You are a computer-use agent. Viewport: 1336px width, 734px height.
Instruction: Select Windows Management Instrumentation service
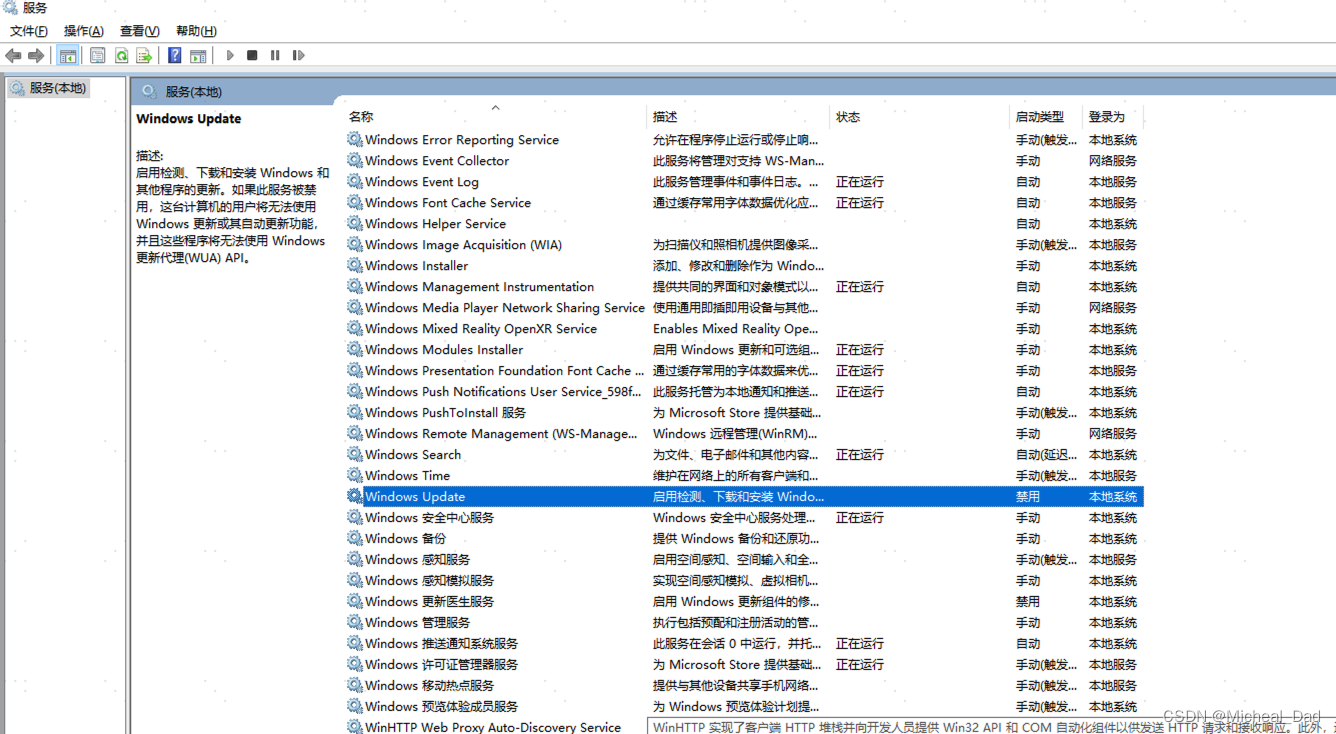click(x=479, y=287)
